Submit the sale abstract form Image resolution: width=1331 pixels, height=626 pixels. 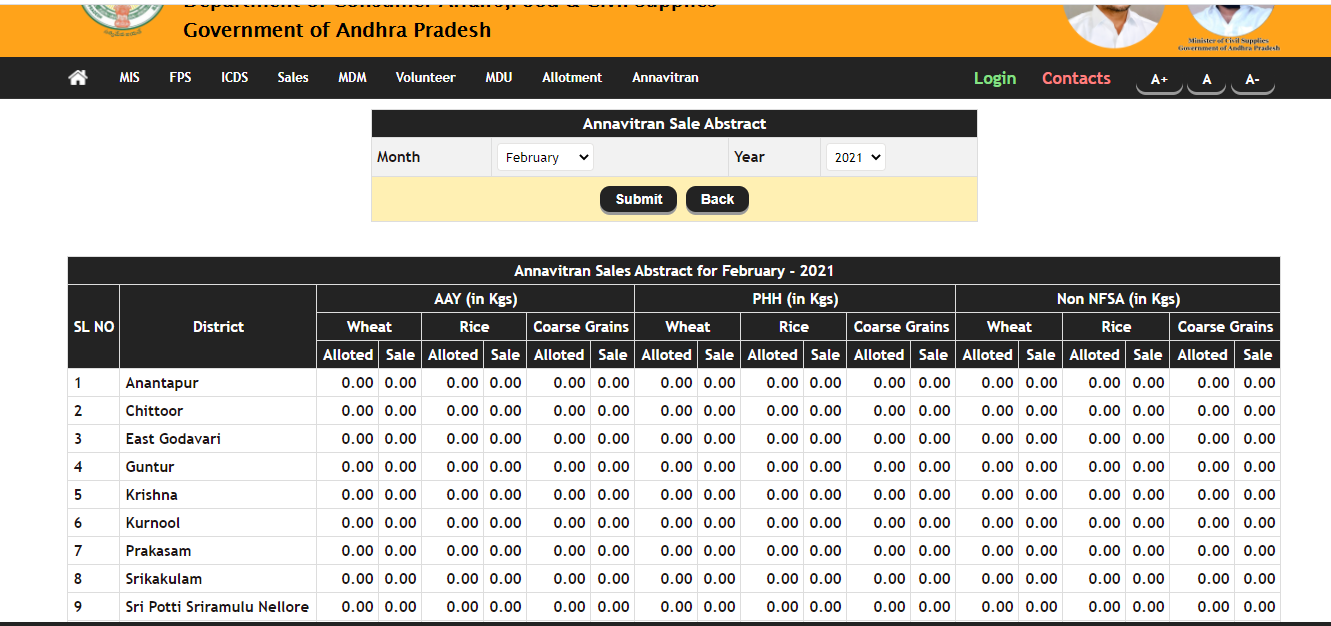click(639, 199)
